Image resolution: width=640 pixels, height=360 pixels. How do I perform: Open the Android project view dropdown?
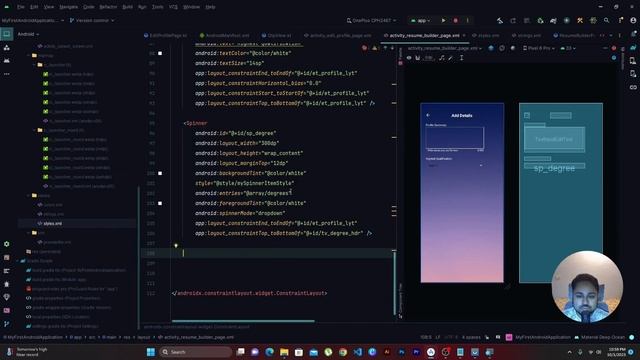(29, 34)
